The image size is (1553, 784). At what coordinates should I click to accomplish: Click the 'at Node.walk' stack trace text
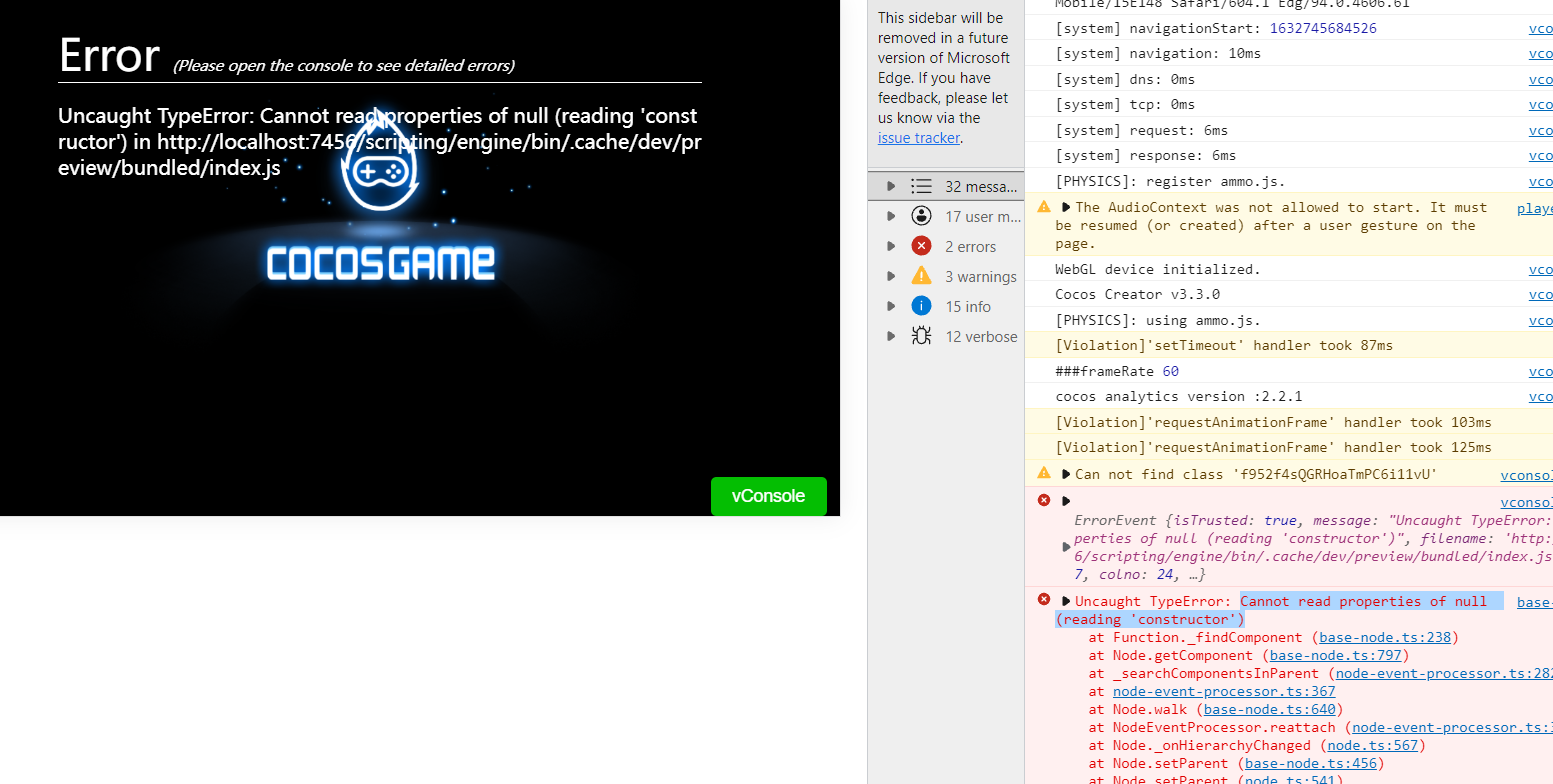(1138, 709)
